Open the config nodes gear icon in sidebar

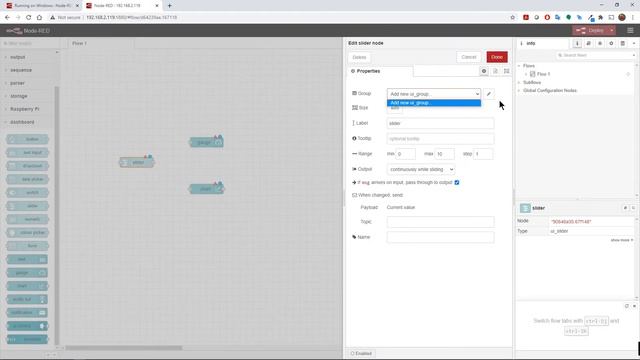pos(611,43)
